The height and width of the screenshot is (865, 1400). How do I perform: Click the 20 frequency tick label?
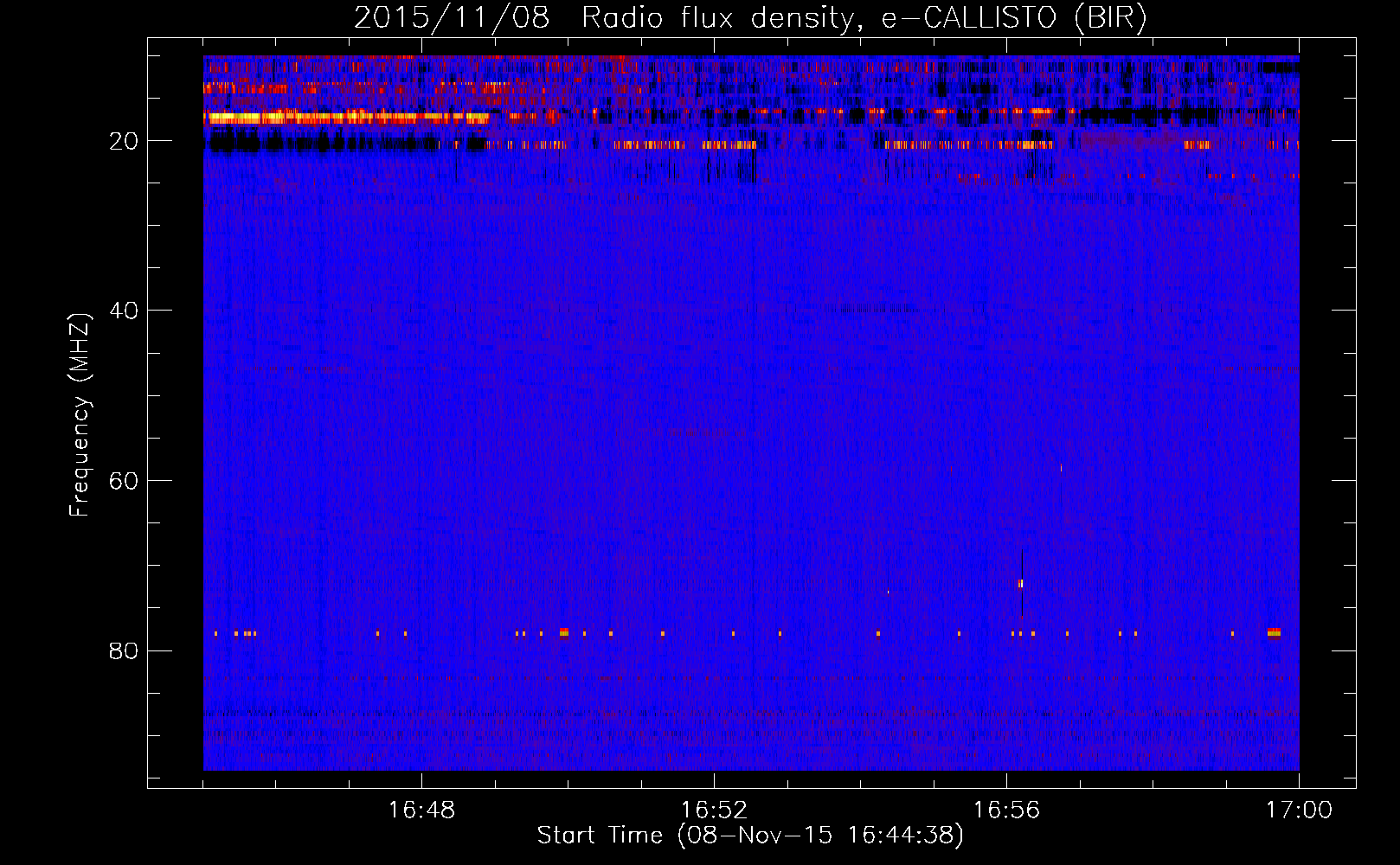[124, 141]
